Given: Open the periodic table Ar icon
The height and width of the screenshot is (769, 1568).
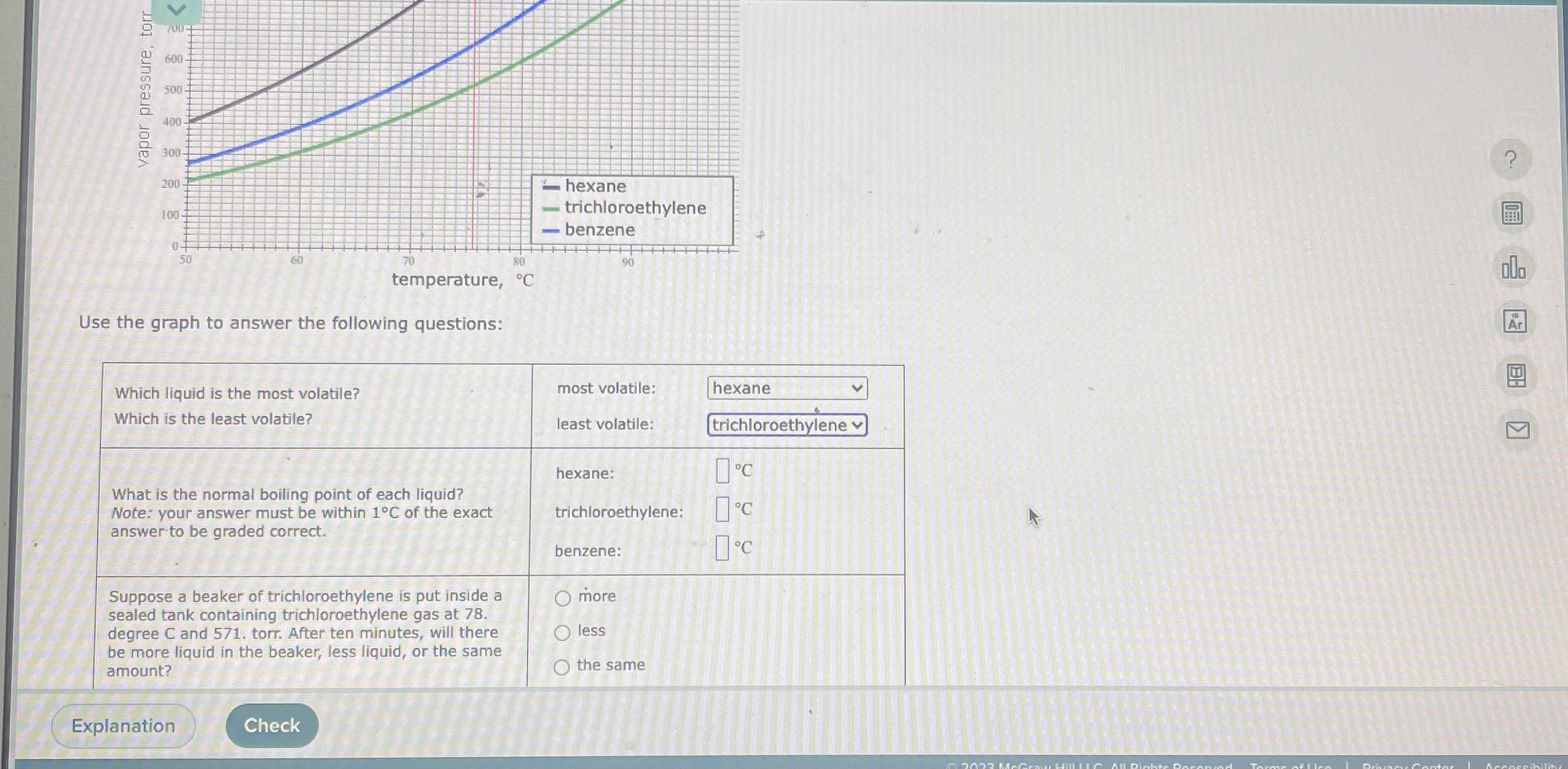Looking at the screenshot, I should pos(1514,321).
